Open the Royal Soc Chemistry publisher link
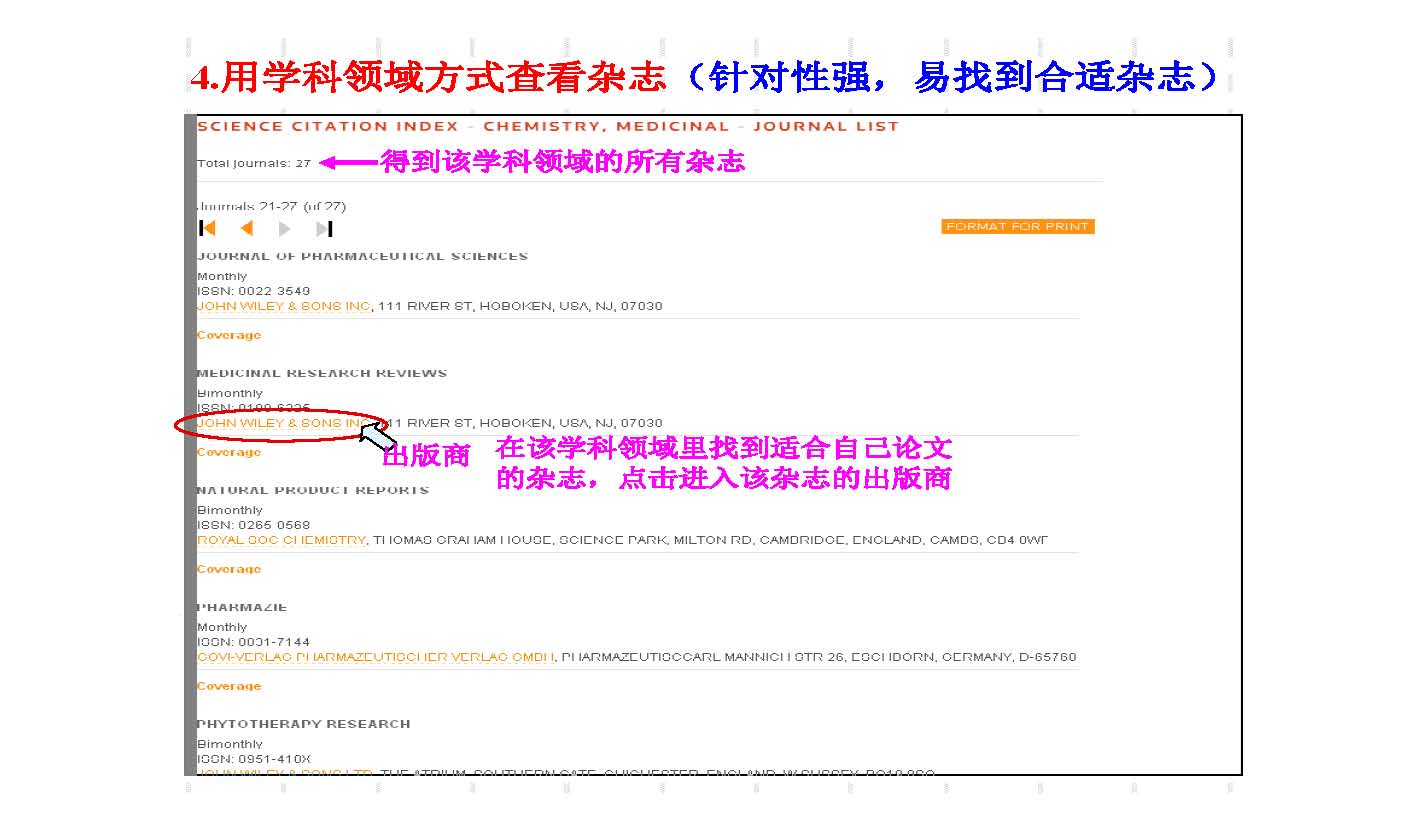Screen dimensions: 1427x835 pyautogui.click(x=281, y=540)
